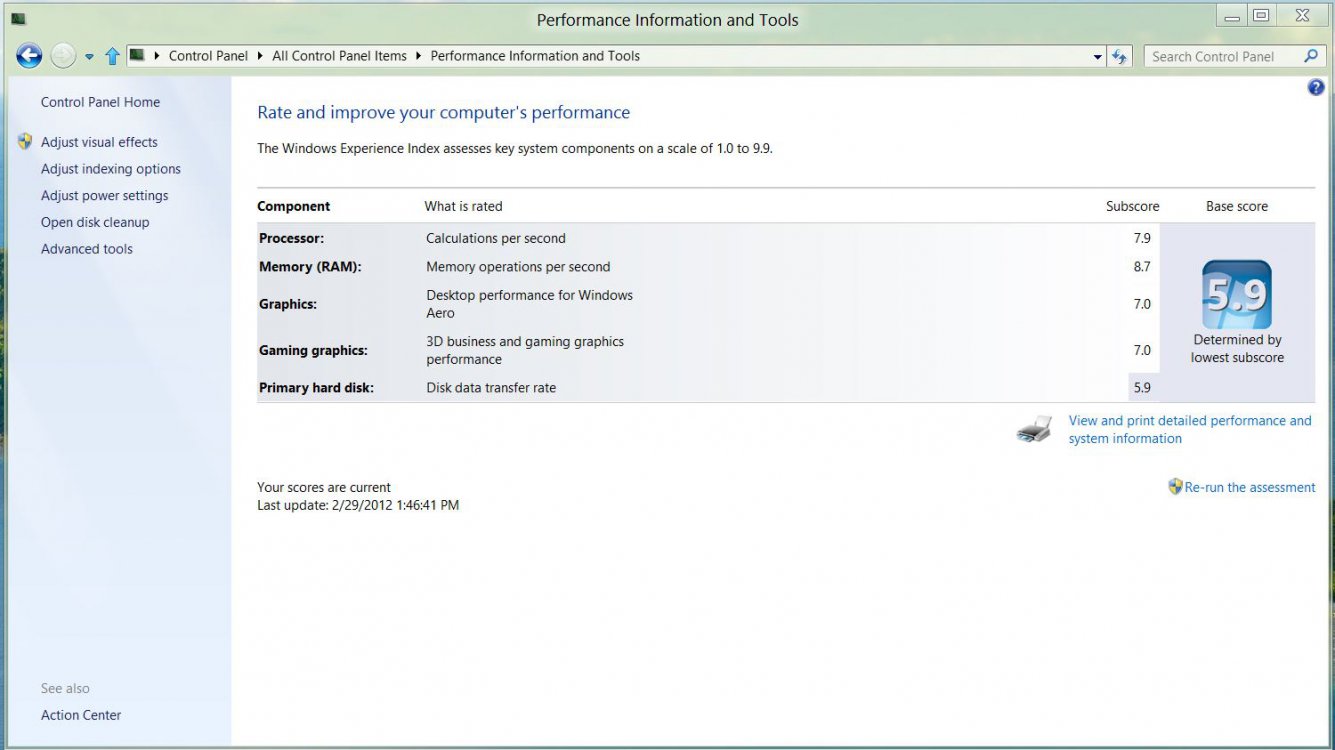
Task: Open Adjust indexing options
Action: click(111, 169)
